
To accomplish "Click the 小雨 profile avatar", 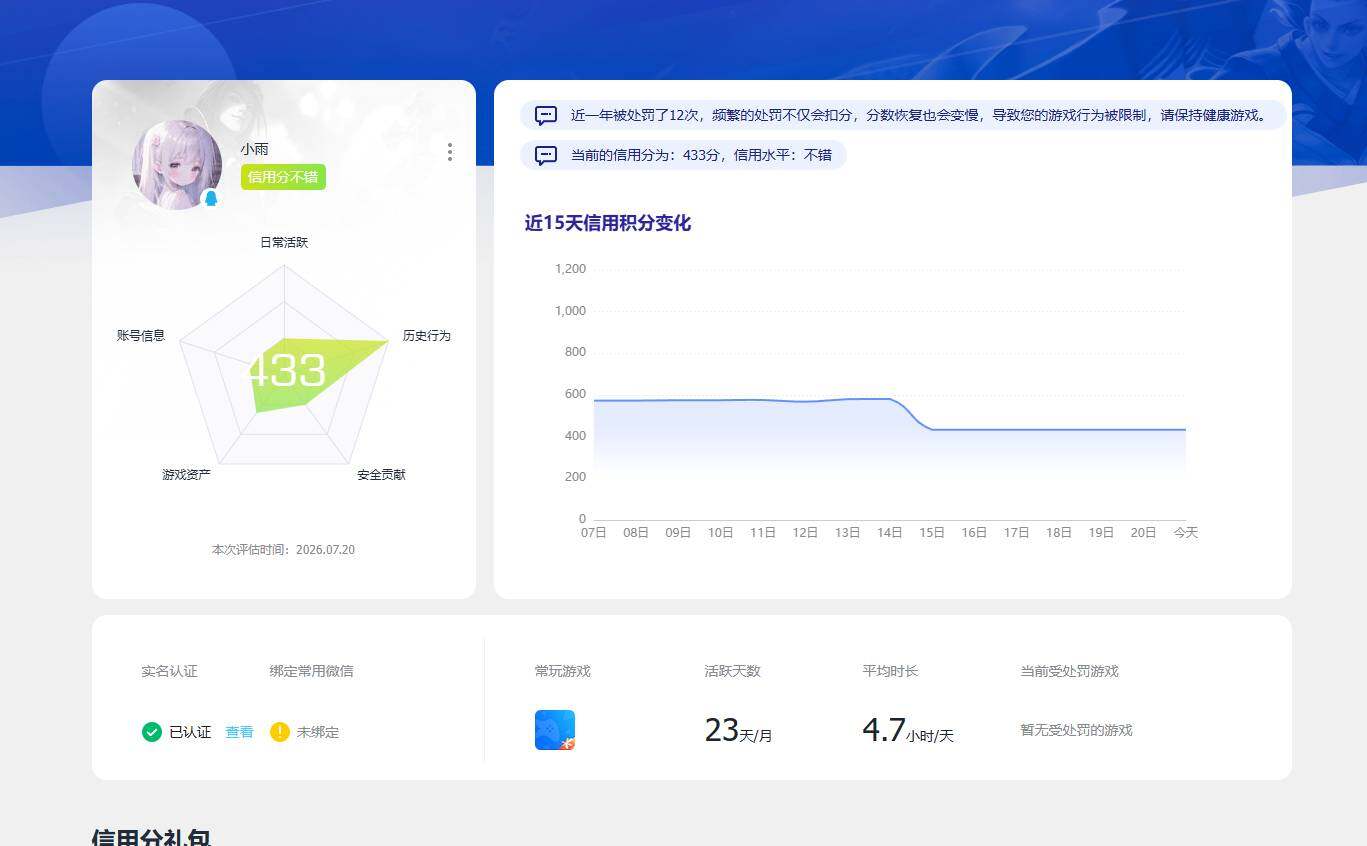I will pos(177,165).
